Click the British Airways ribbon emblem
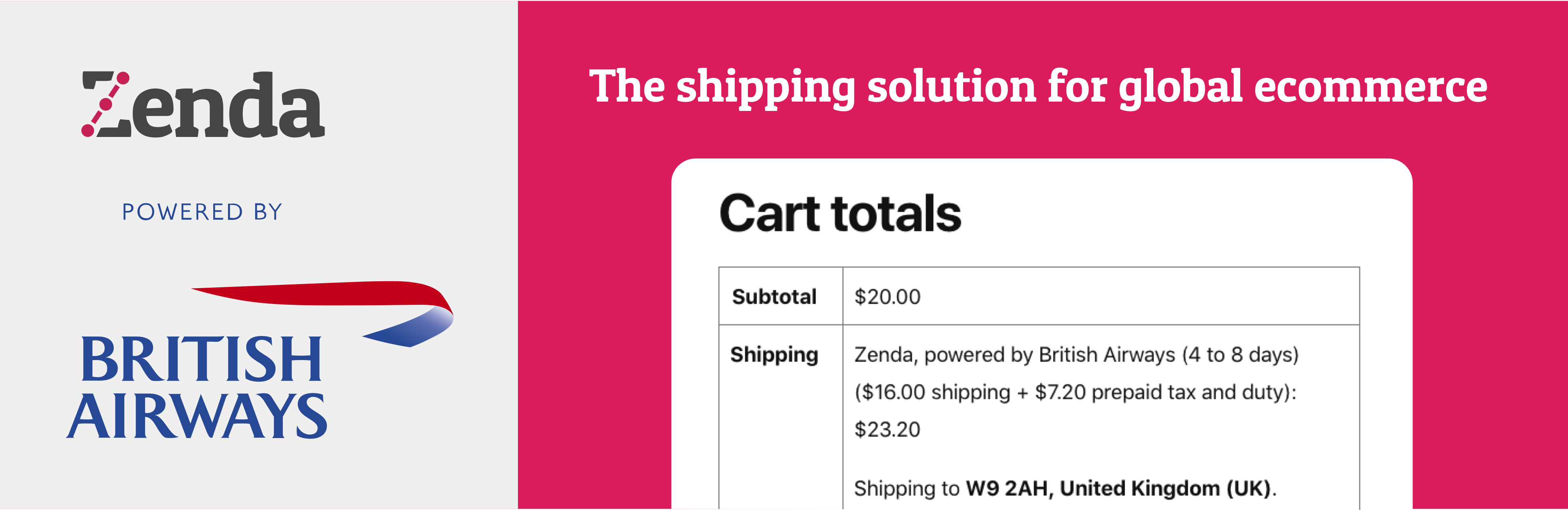This screenshot has height=510, width=1568. point(323,313)
